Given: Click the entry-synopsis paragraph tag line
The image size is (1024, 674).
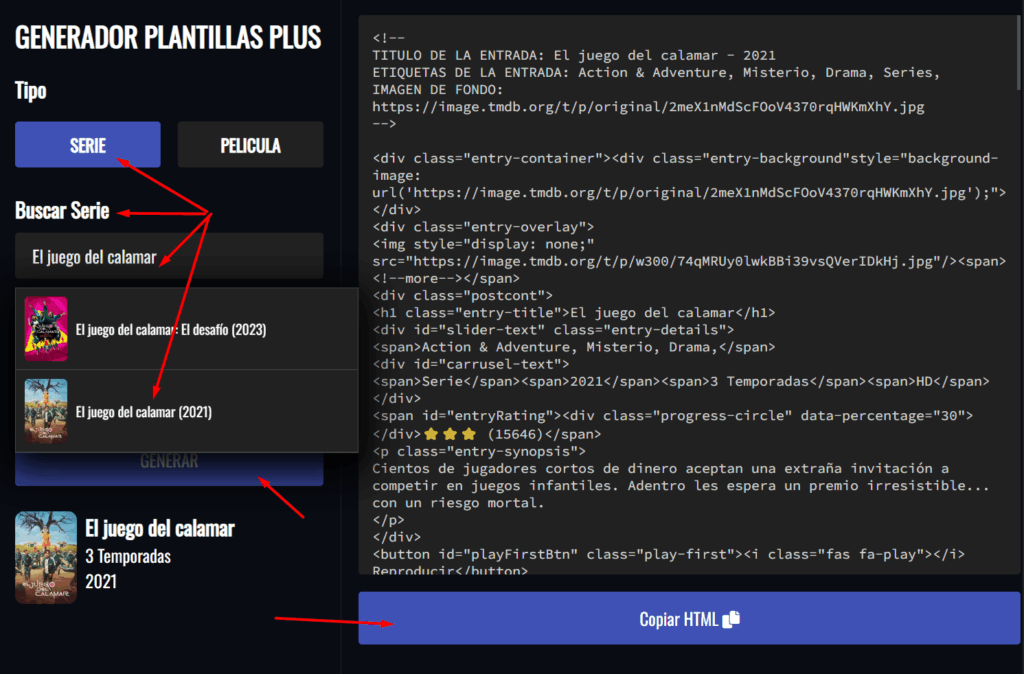Looking at the screenshot, I should coord(479,451).
